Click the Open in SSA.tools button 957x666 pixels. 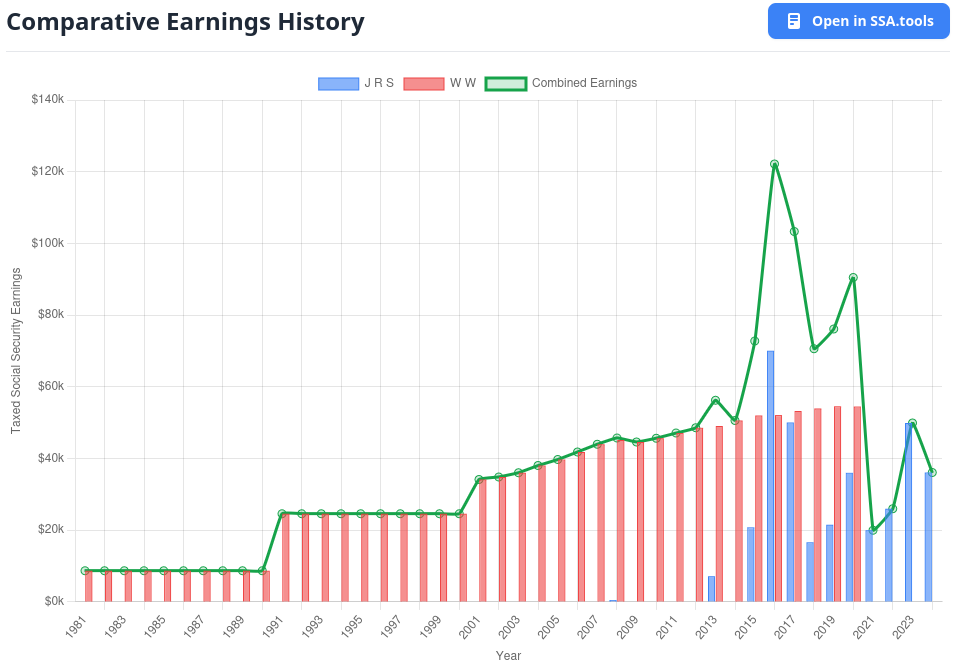pyautogui.click(x=858, y=21)
